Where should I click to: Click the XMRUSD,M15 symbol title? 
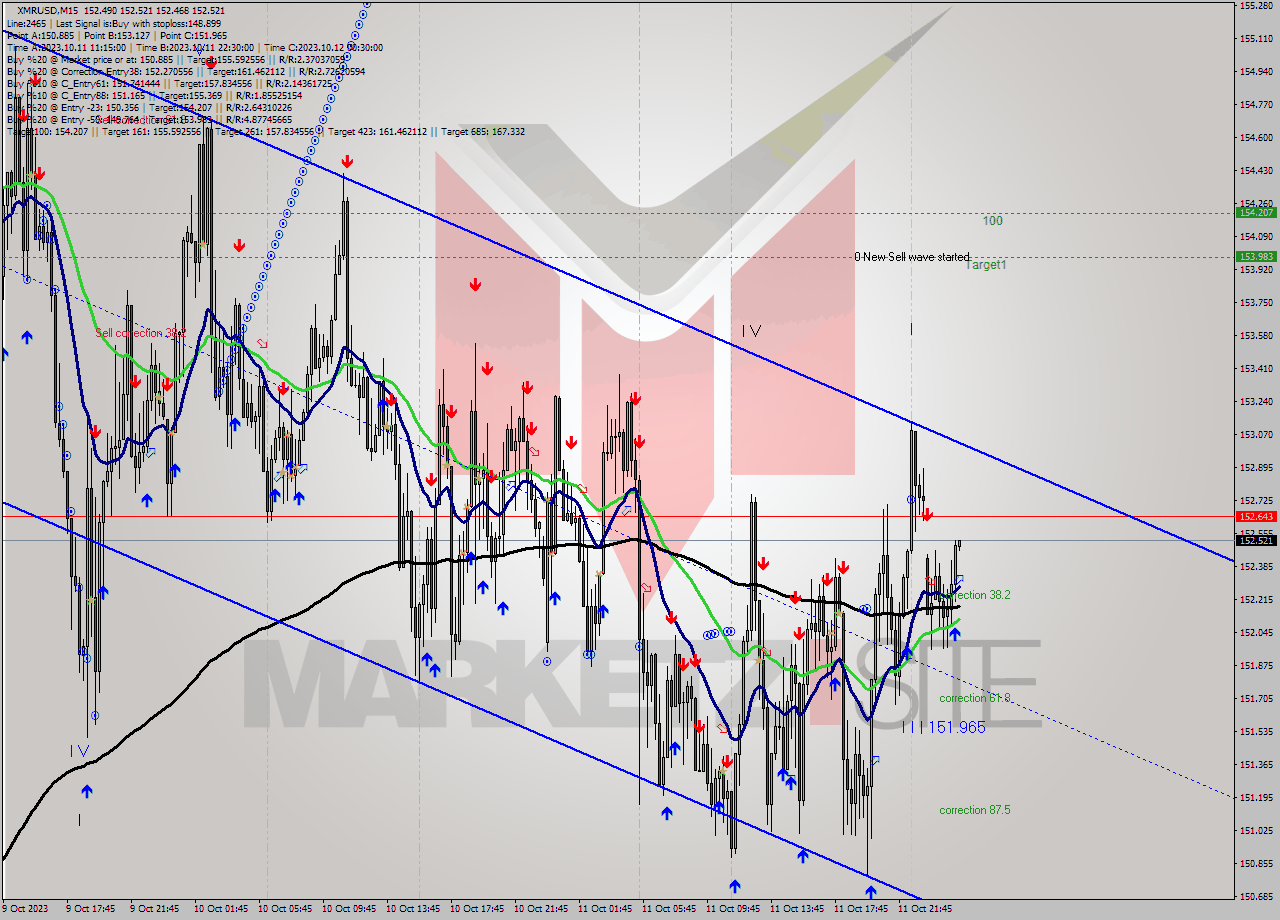[49, 10]
